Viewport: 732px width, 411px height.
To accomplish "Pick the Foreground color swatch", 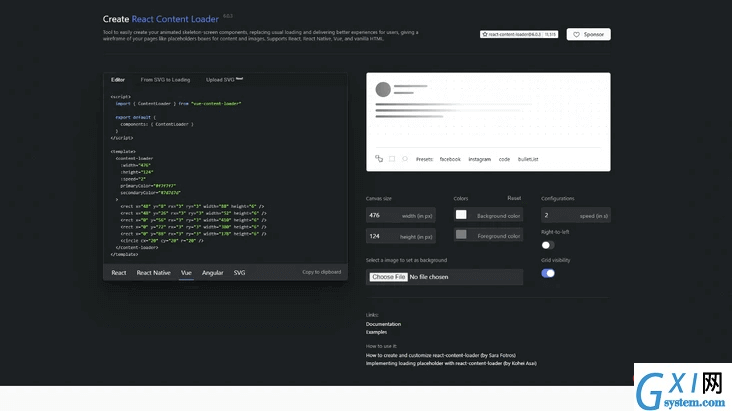I will [461, 234].
